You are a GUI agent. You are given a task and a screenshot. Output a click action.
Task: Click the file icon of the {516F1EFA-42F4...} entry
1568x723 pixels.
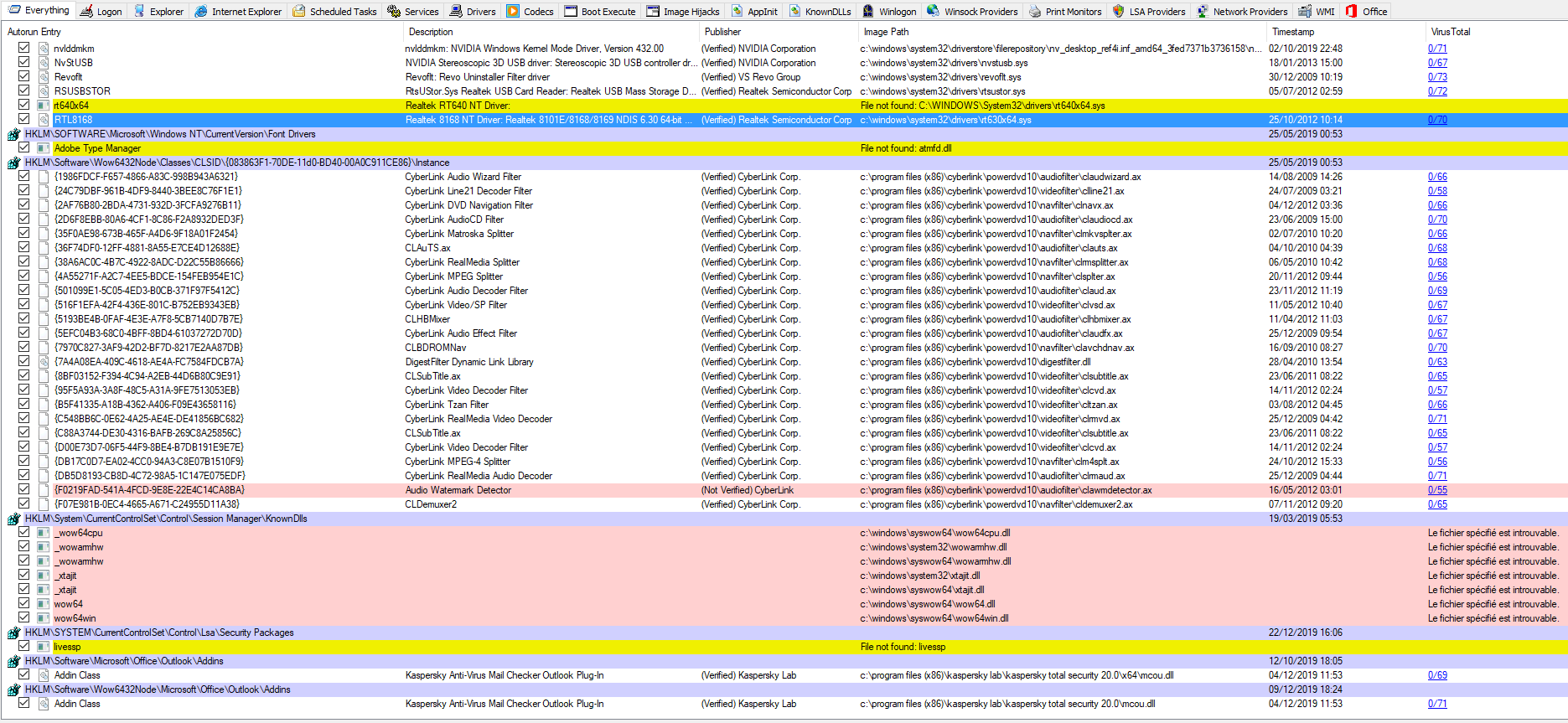pyautogui.click(x=44, y=305)
